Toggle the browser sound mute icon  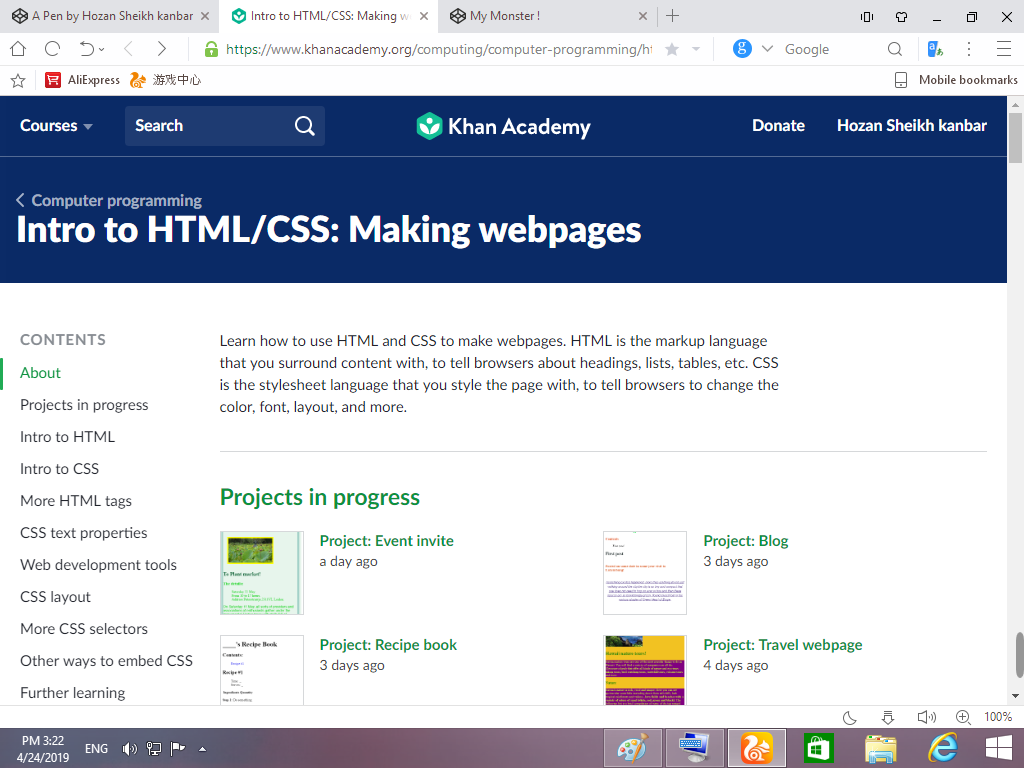(926, 717)
